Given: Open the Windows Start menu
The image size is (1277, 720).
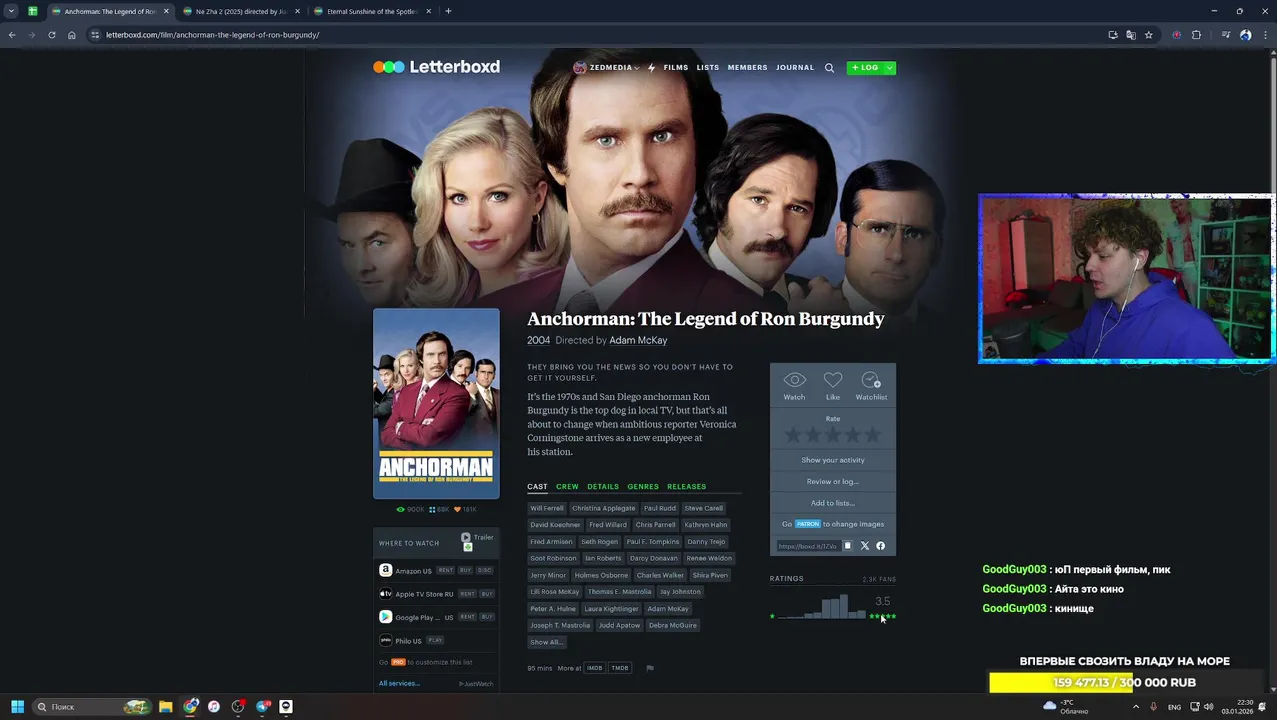Looking at the screenshot, I should 17,706.
